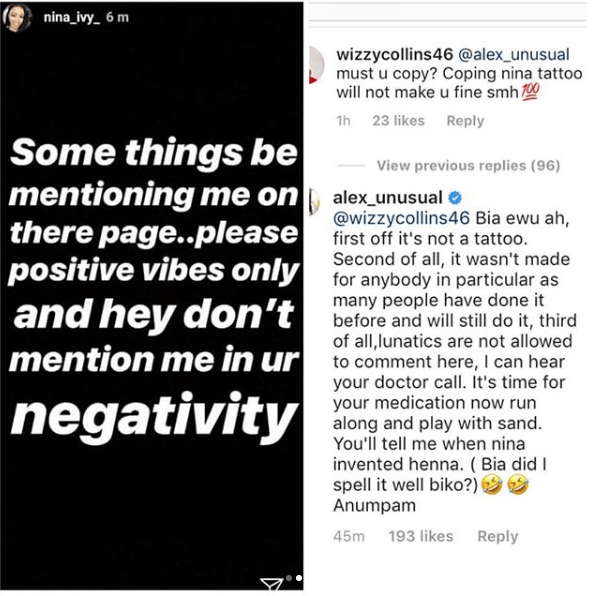Click the 1h comment timestamp

point(342,121)
